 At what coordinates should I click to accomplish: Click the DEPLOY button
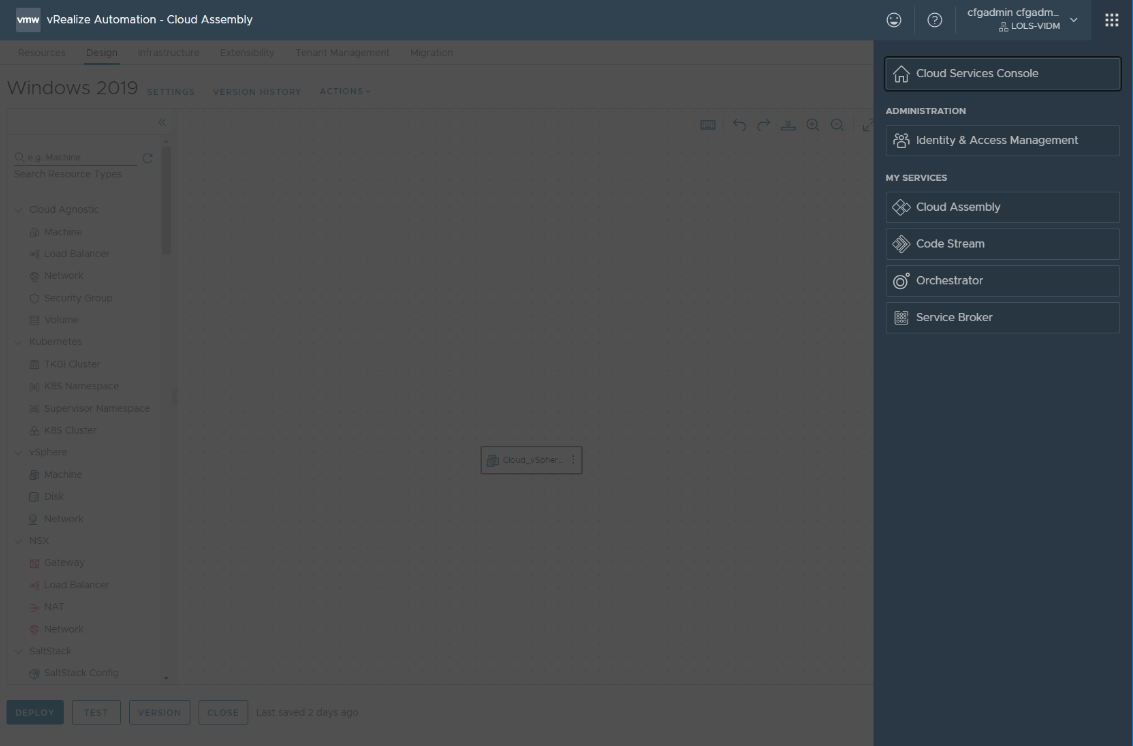[x=35, y=713]
